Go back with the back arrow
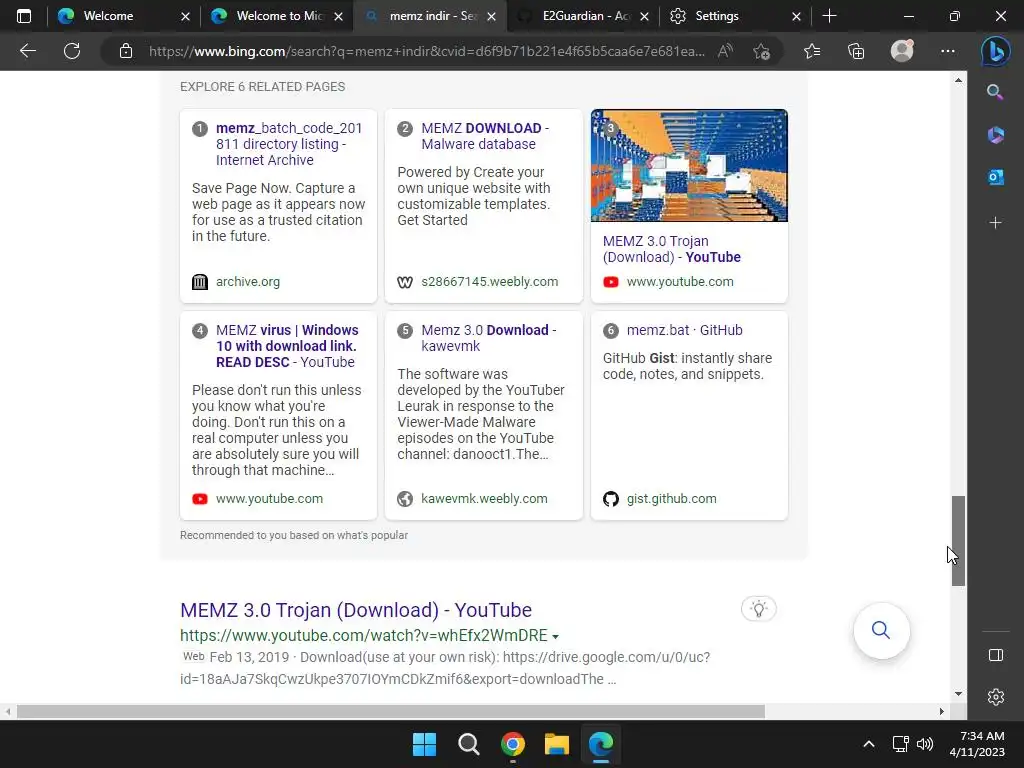This screenshot has width=1024, height=768. tap(27, 51)
